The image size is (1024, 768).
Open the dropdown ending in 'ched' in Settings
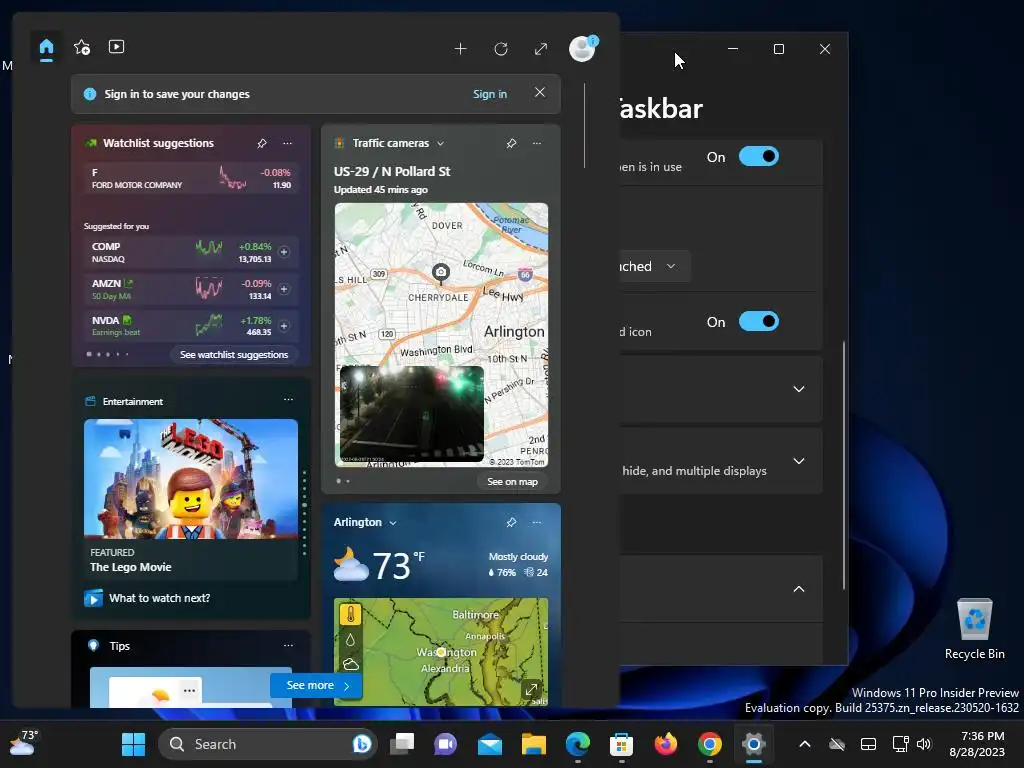point(653,266)
